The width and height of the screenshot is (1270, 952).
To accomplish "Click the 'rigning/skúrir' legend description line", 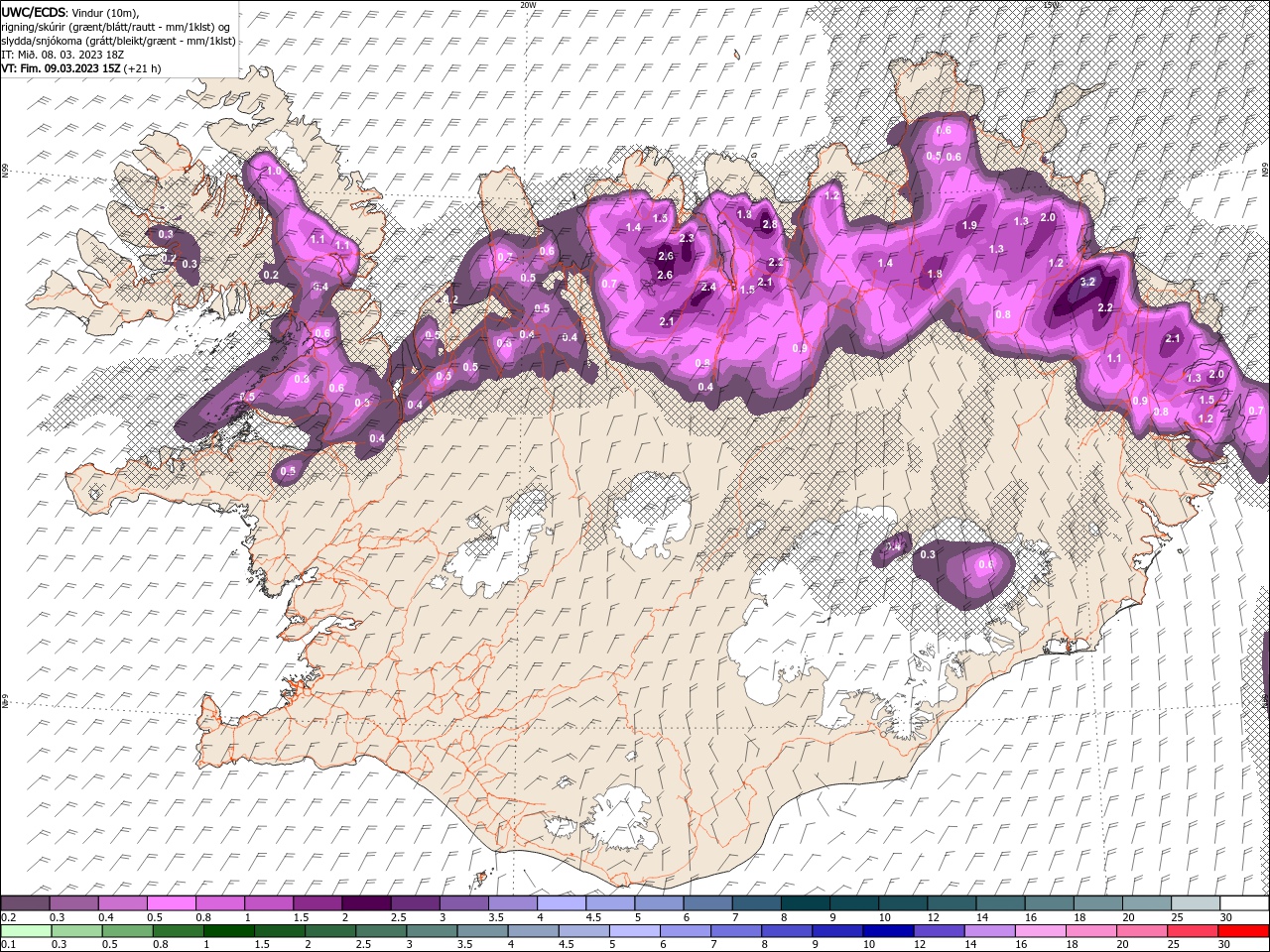I will pos(116,27).
